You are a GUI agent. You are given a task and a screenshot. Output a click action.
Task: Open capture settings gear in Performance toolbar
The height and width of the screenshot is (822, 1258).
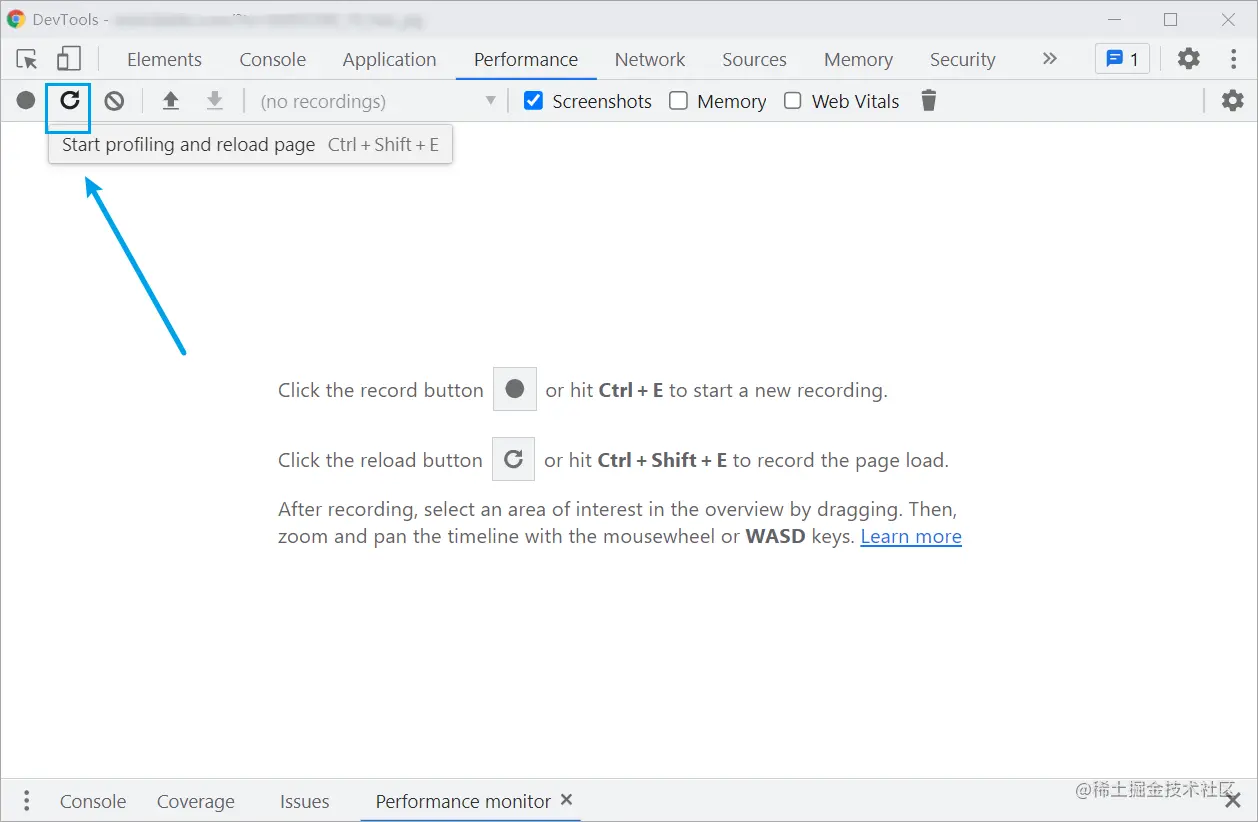coord(1233,100)
